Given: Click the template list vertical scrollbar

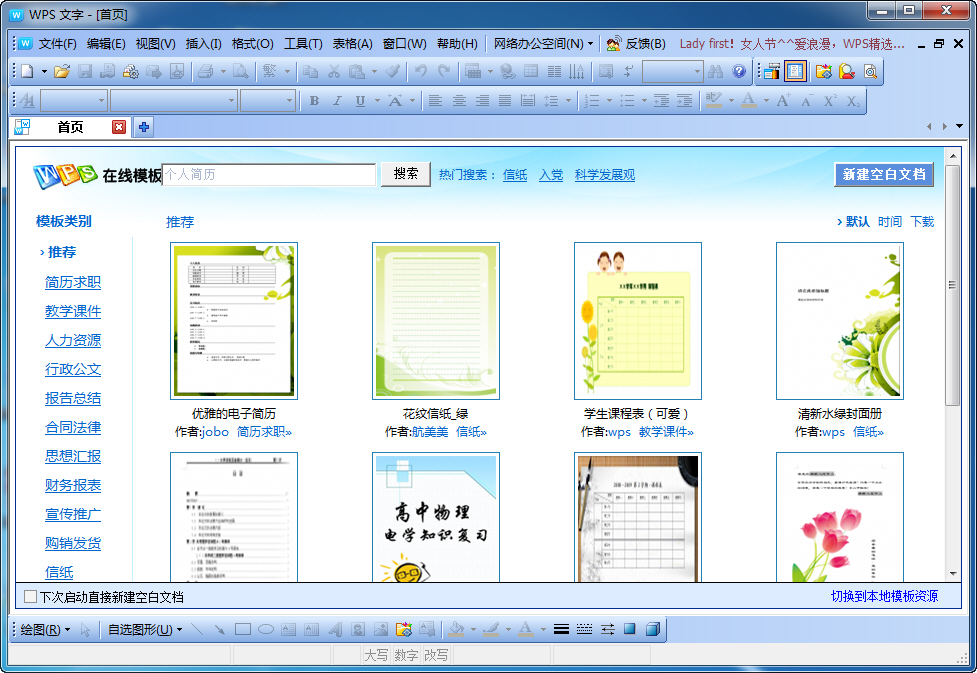Looking at the screenshot, I should coord(952,363).
